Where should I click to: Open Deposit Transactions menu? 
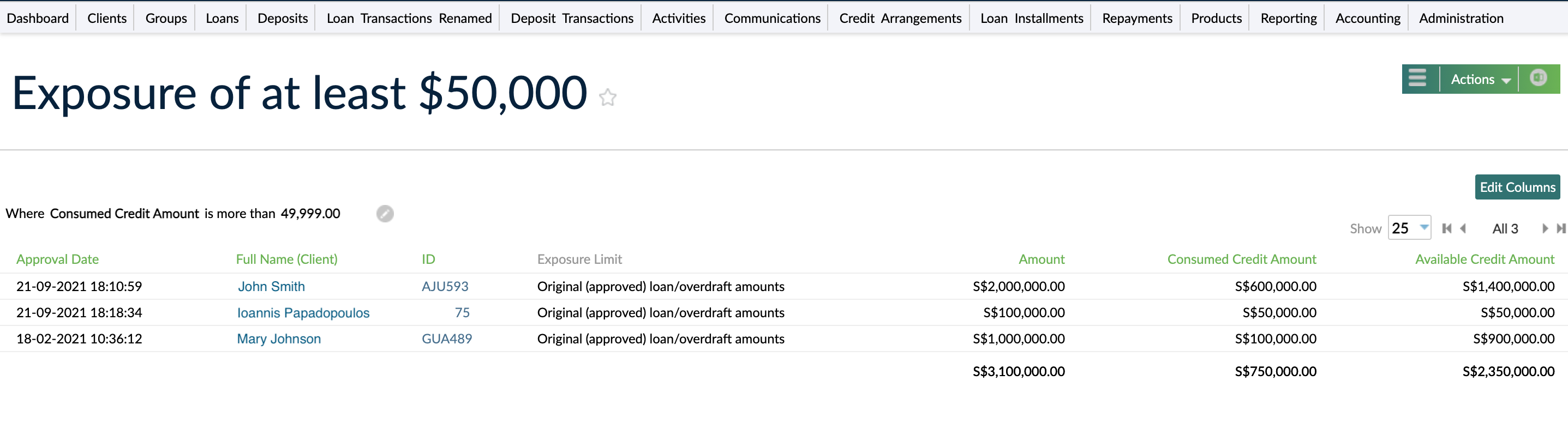pos(572,18)
